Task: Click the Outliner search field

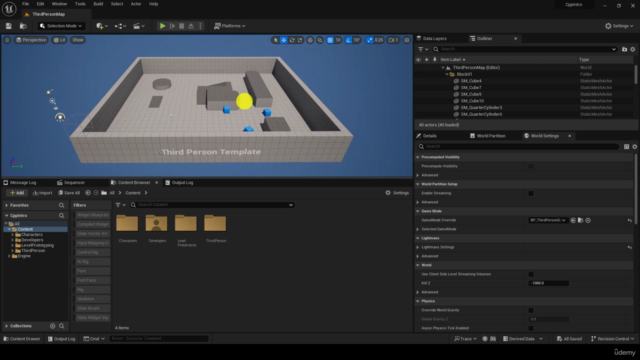Action: [524, 49]
